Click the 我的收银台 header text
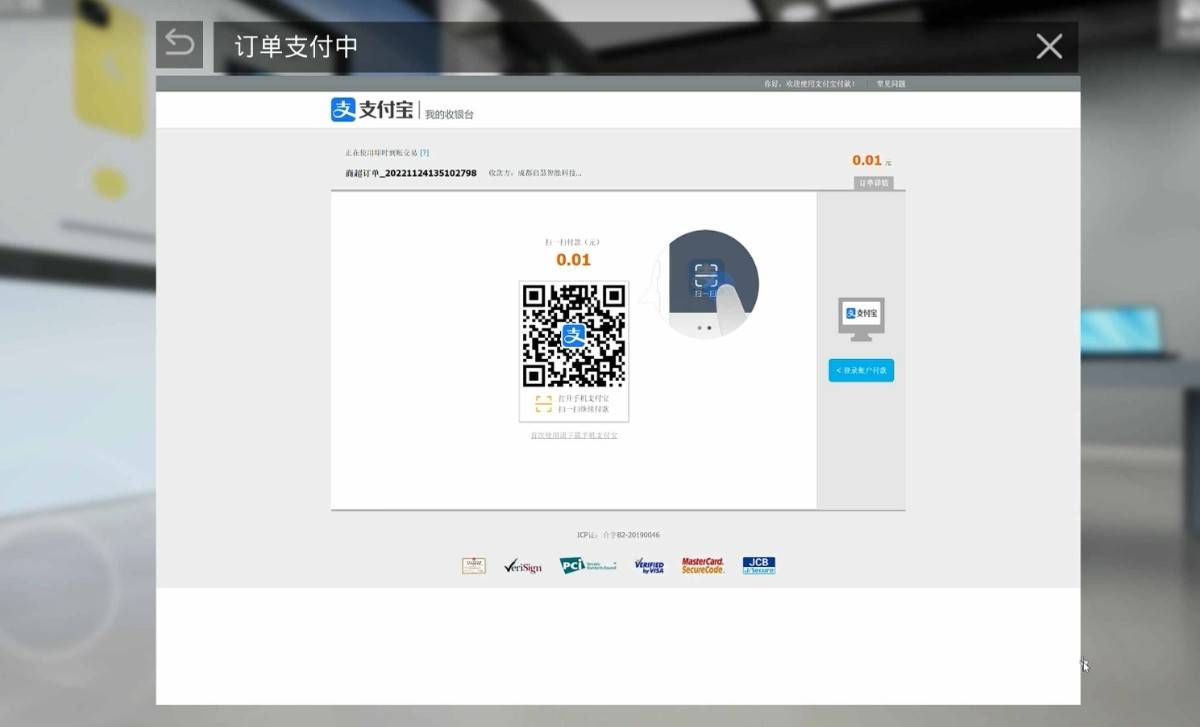 [449, 114]
